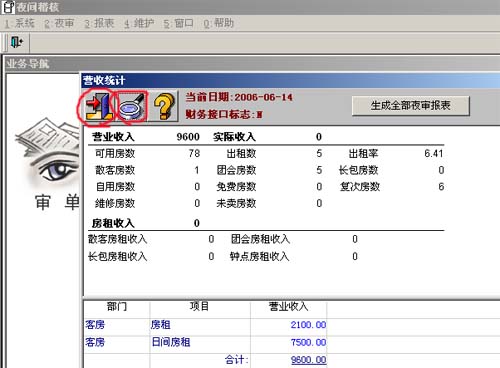Open the 2:夜审 menu

point(59,23)
